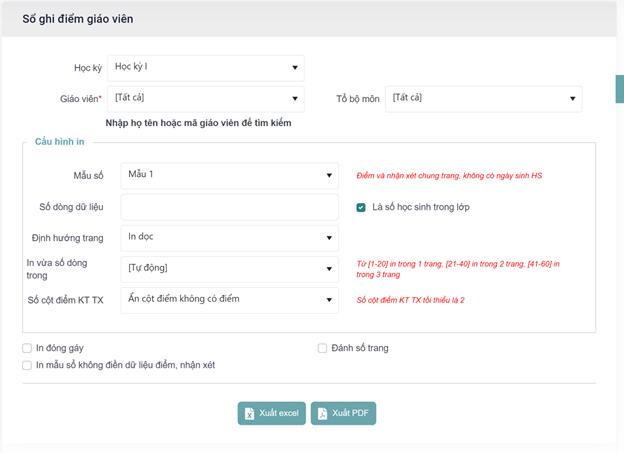Expand the In vừa số dòng trong dropdown
624x453 pixels.
(229, 268)
